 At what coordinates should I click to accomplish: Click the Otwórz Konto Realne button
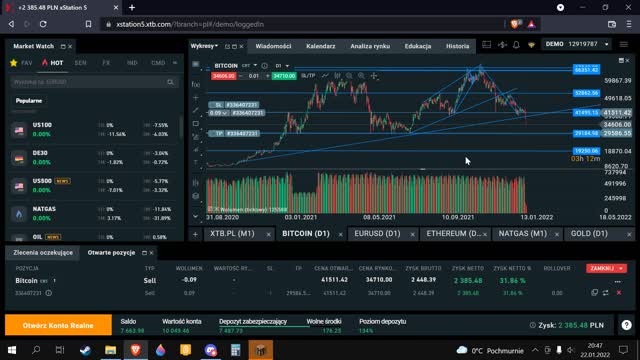(x=58, y=325)
